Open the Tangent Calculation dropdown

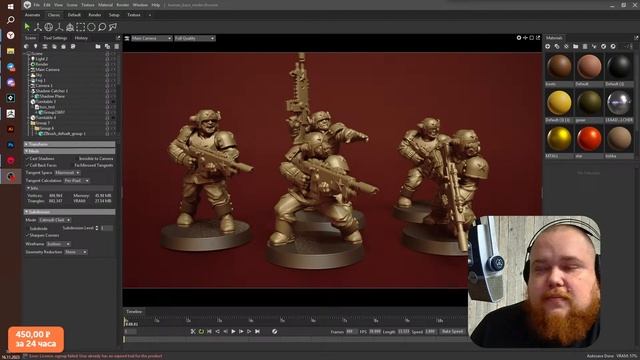[x=76, y=180]
